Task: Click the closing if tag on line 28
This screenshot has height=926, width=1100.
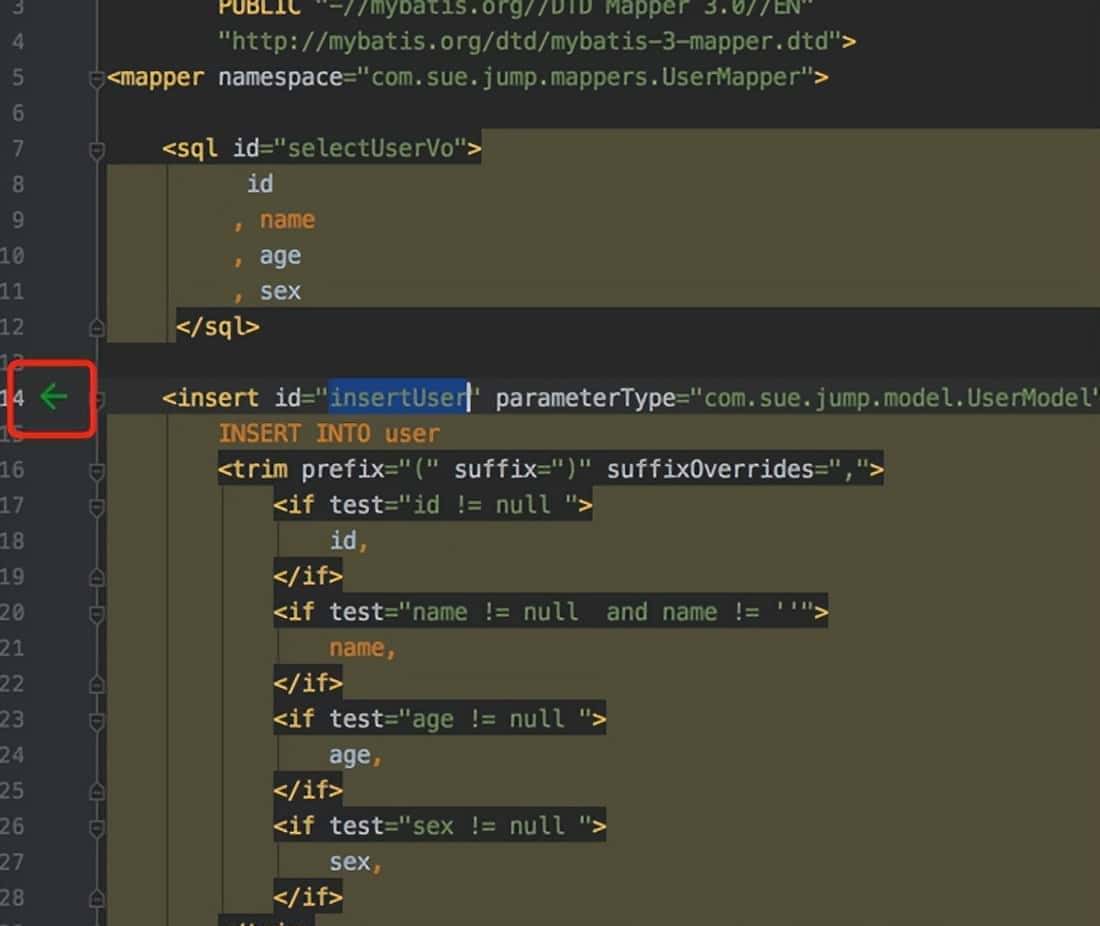Action: point(308,896)
